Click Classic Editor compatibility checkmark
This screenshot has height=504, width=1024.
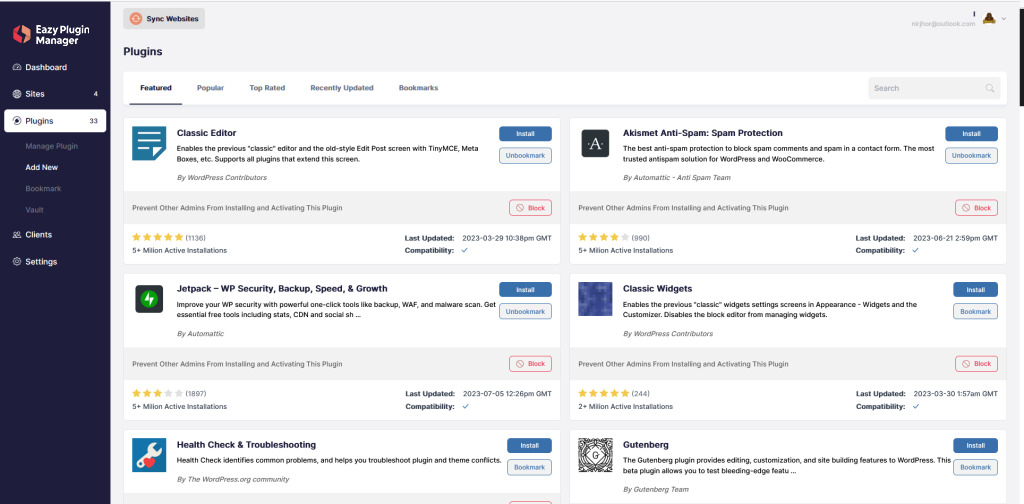click(465, 250)
